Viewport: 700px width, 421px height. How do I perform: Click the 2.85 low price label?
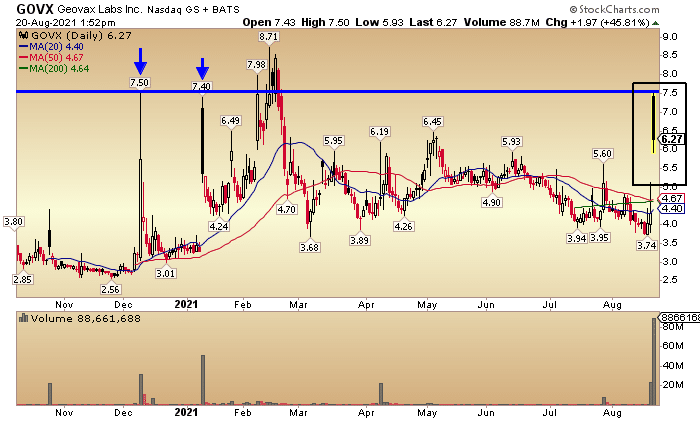(x=22, y=279)
